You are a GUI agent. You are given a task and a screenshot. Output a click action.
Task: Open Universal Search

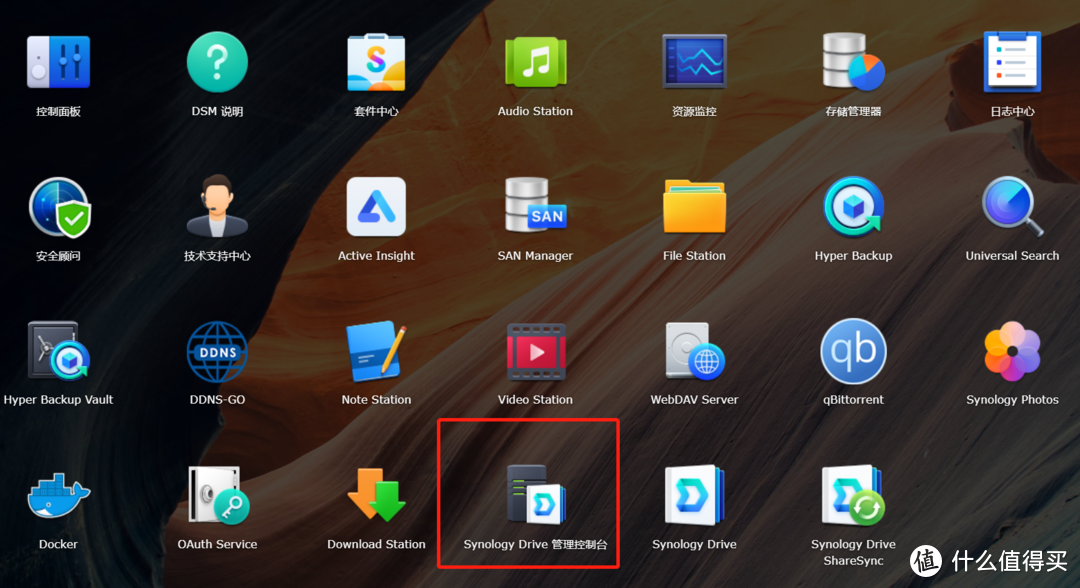click(x=1012, y=207)
